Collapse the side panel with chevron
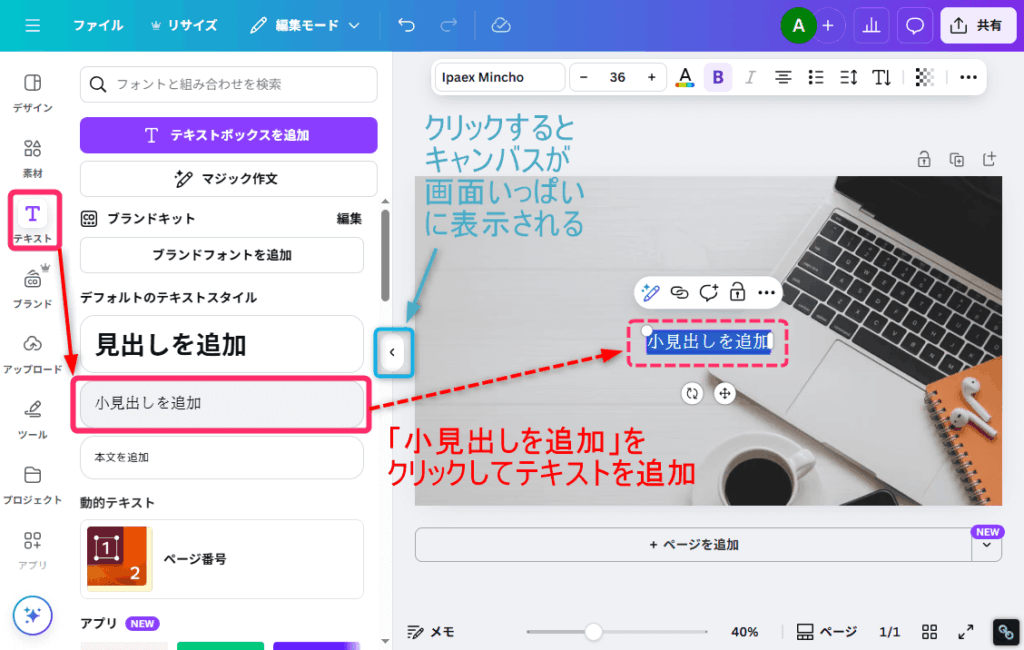 392,353
